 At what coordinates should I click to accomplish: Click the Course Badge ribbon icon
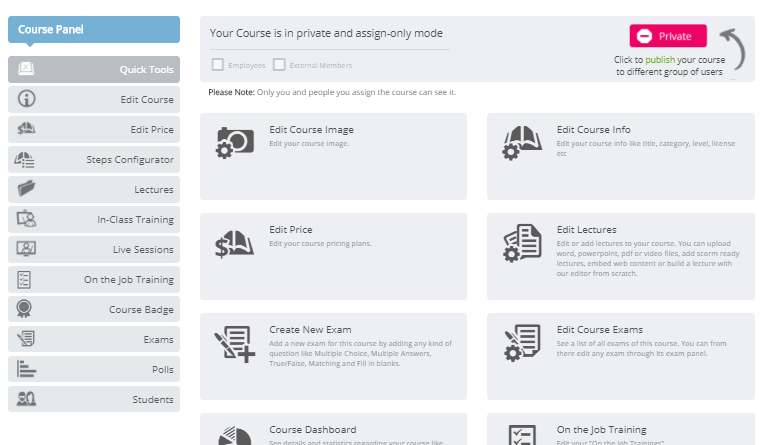[24, 309]
